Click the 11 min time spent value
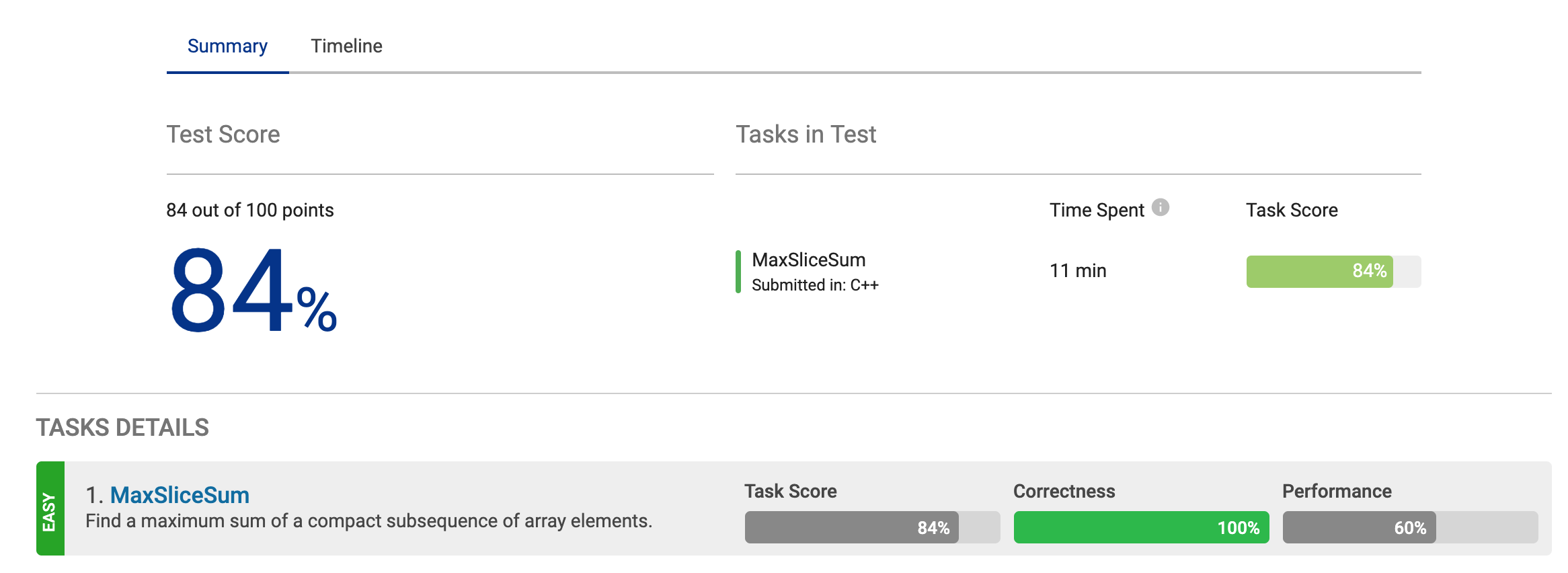Viewport: 1568px width, 573px height. (x=1079, y=270)
